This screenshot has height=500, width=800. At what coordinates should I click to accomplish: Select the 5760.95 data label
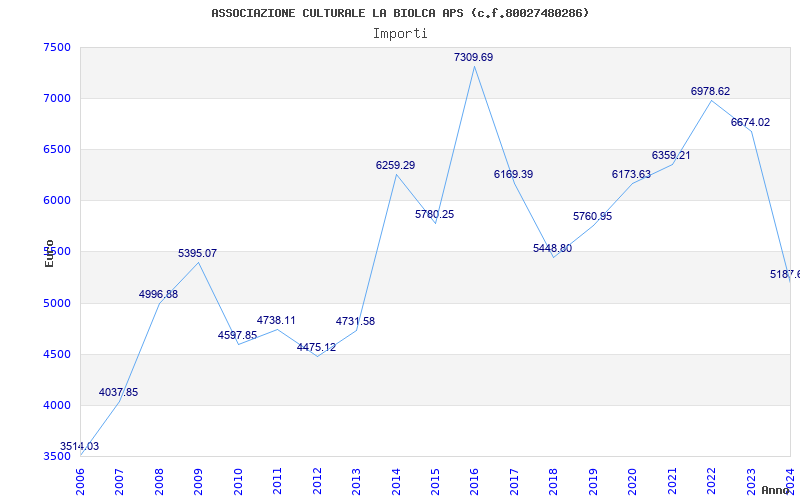pyautogui.click(x=592, y=216)
